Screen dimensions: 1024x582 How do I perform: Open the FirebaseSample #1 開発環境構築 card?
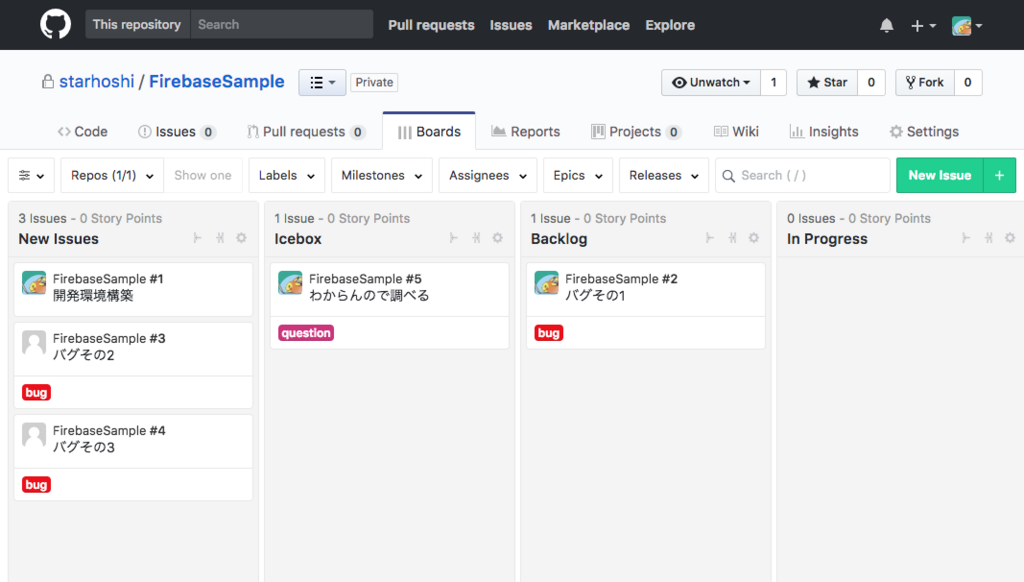pos(133,289)
